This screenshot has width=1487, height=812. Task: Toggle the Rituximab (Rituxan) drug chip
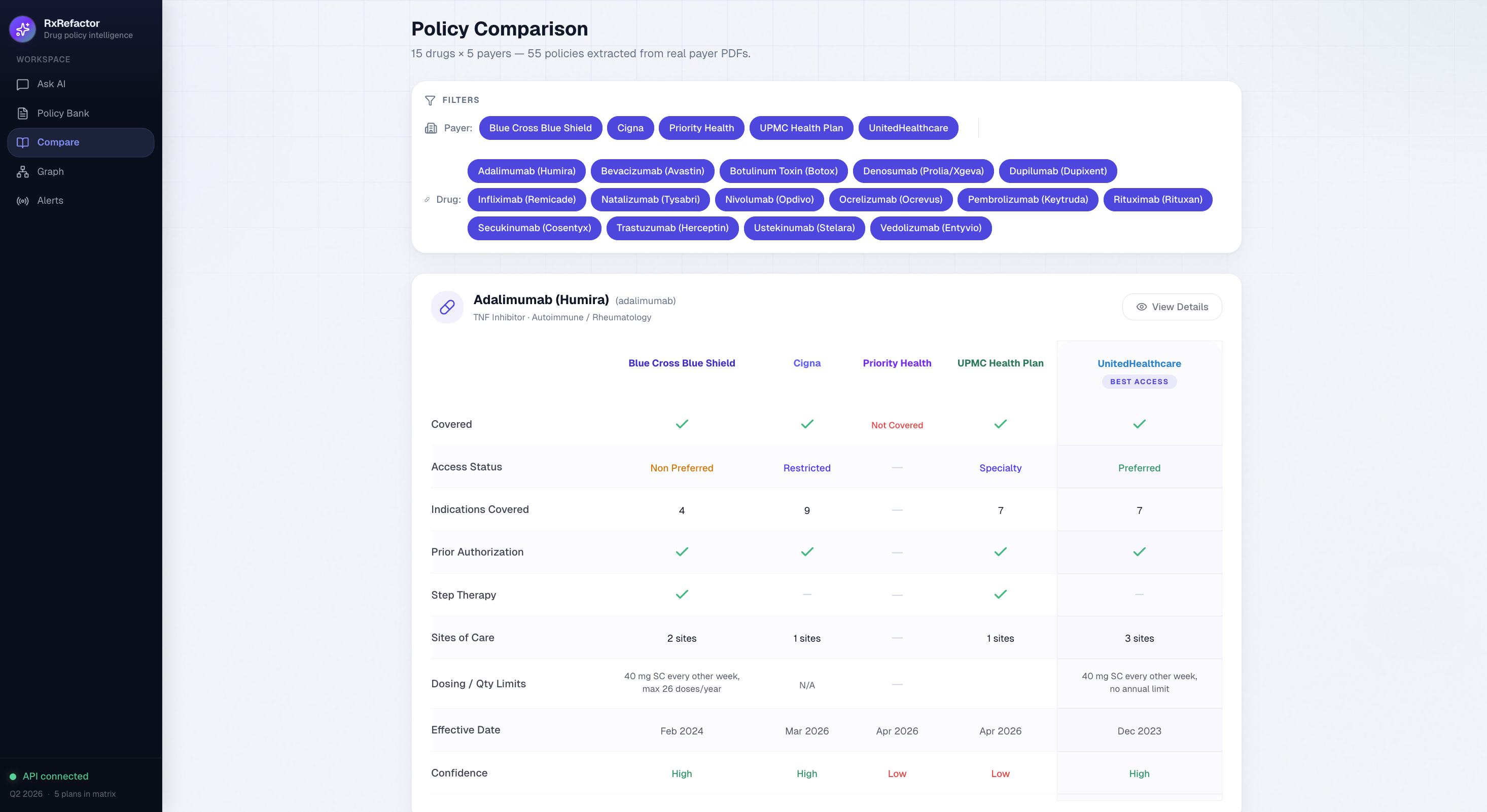tap(1157, 200)
